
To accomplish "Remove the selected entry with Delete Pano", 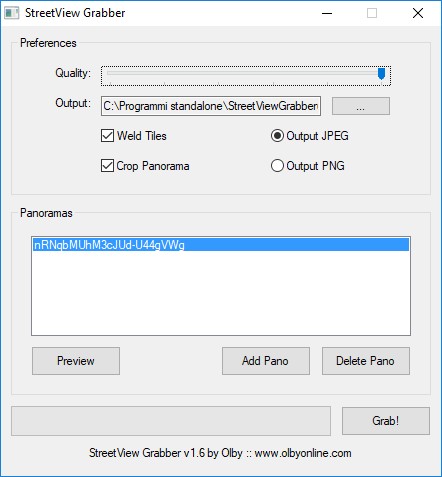I will click(366, 361).
